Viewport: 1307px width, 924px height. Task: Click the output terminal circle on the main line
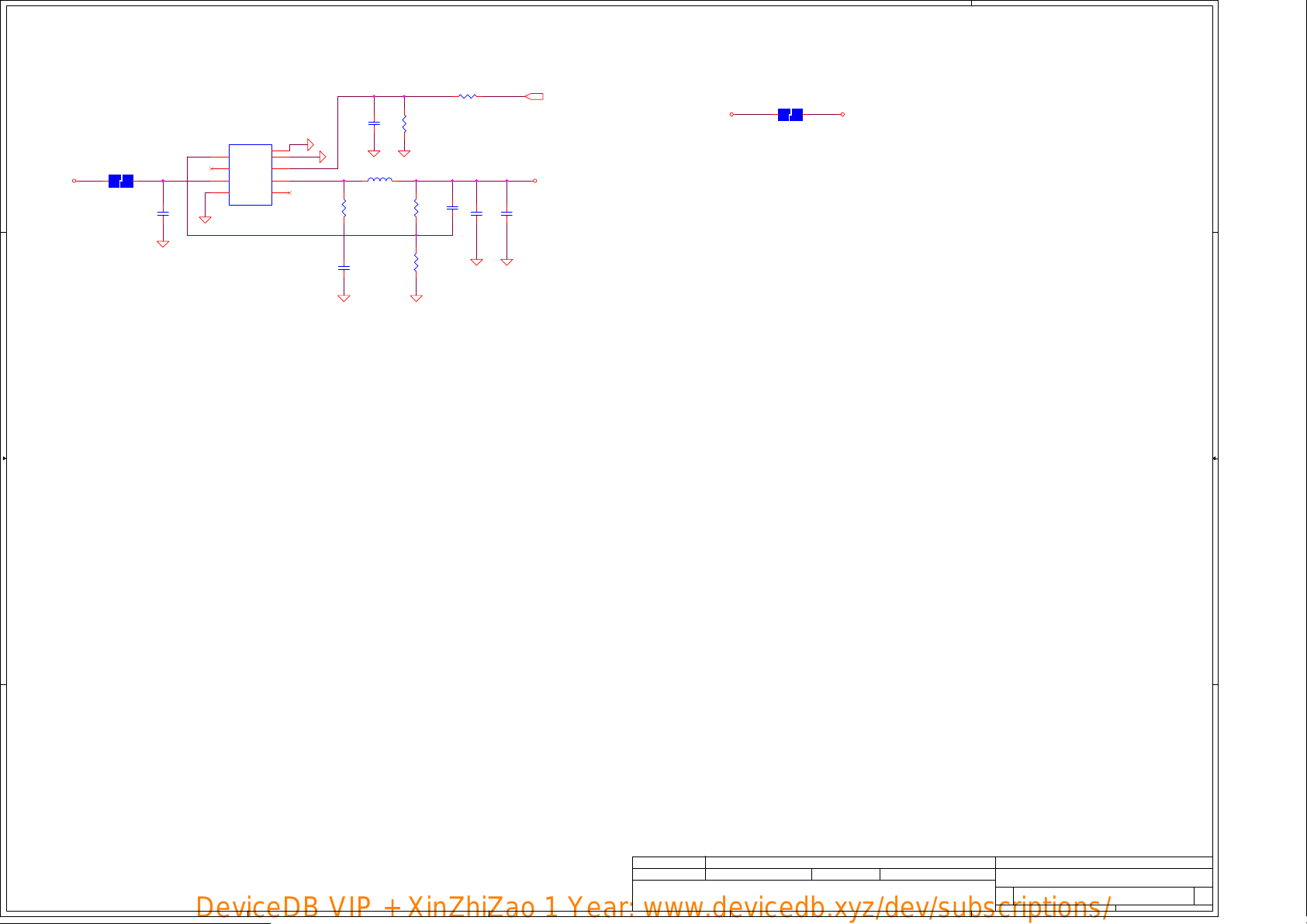534,181
